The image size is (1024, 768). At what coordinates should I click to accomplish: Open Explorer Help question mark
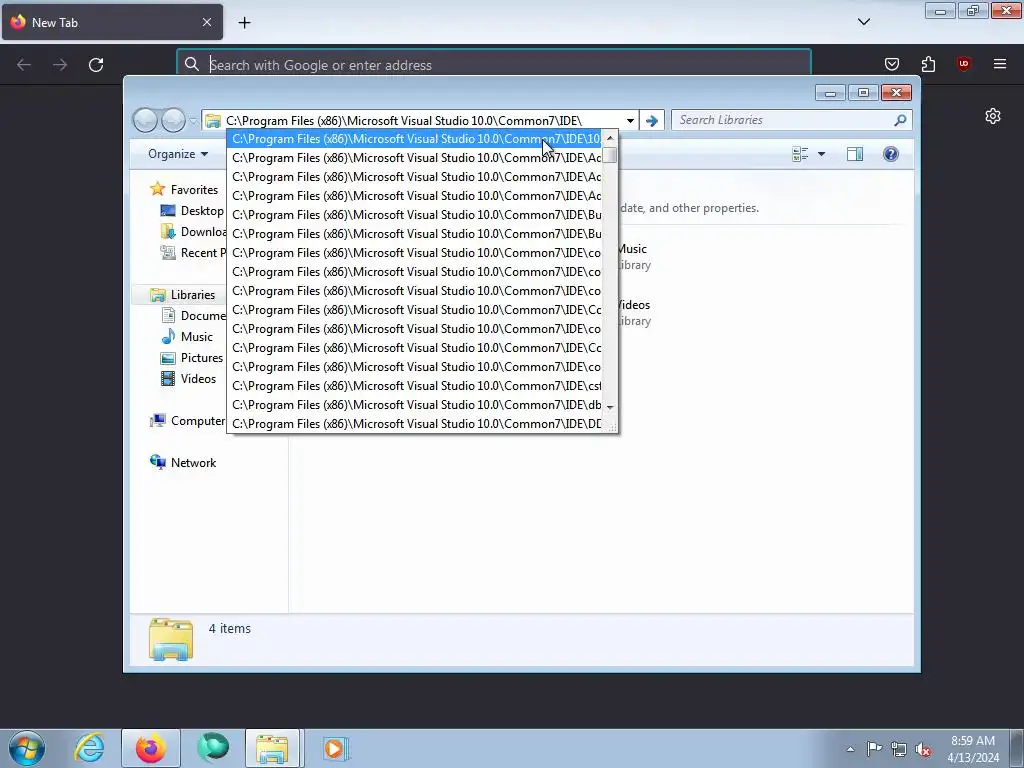pos(891,154)
